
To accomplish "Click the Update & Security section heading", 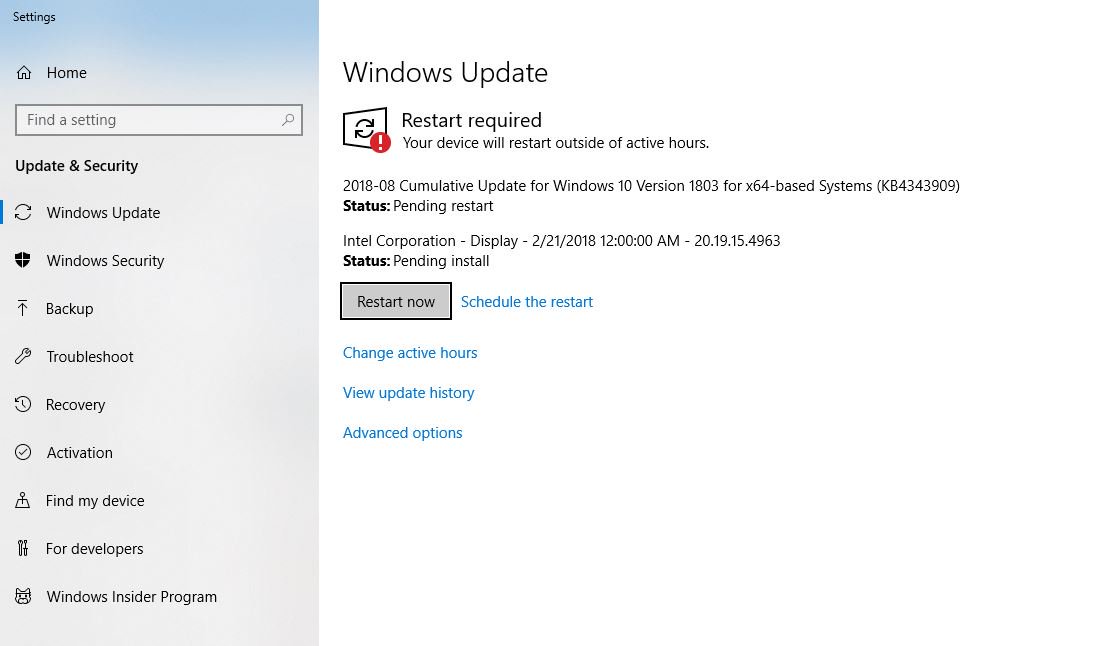I will tap(77, 166).
